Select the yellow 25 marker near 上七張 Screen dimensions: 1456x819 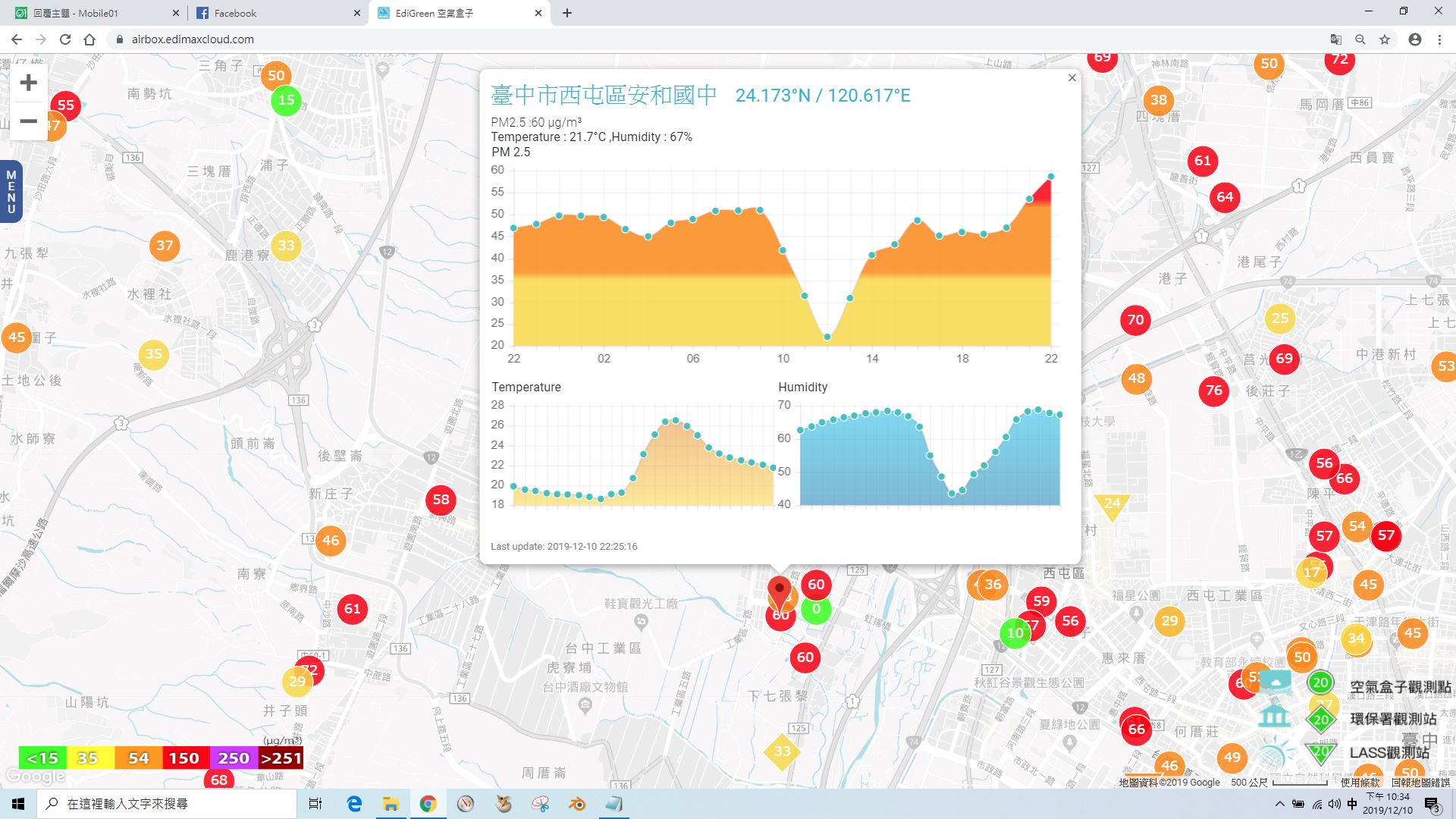coord(1280,318)
